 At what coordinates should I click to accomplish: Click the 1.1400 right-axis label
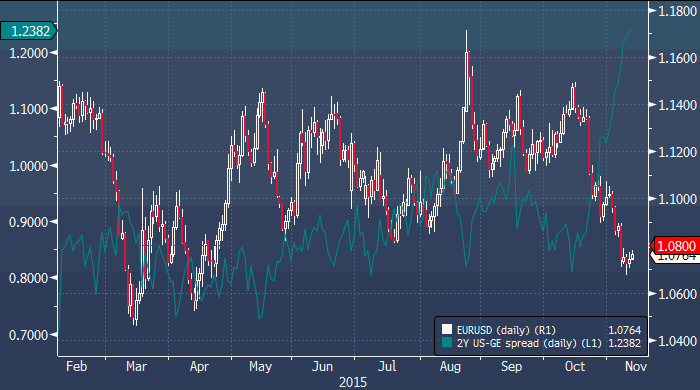678,105
